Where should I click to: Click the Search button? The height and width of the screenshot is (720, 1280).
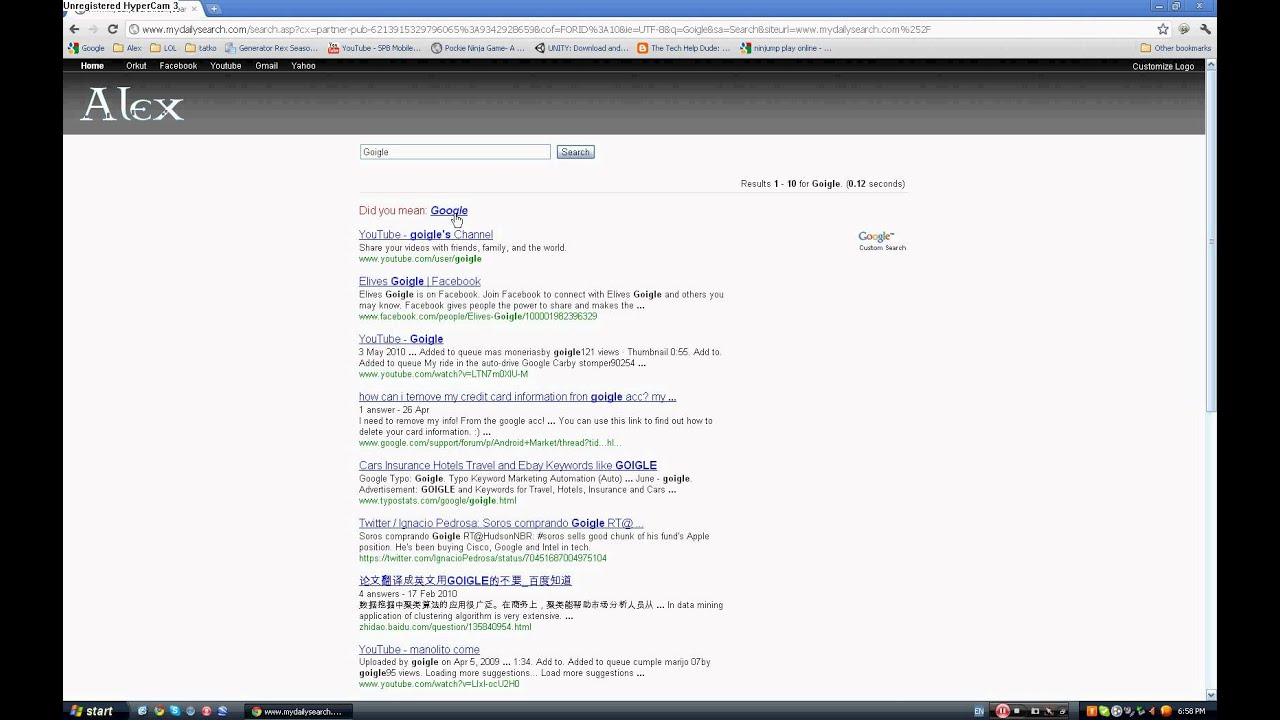coord(575,152)
